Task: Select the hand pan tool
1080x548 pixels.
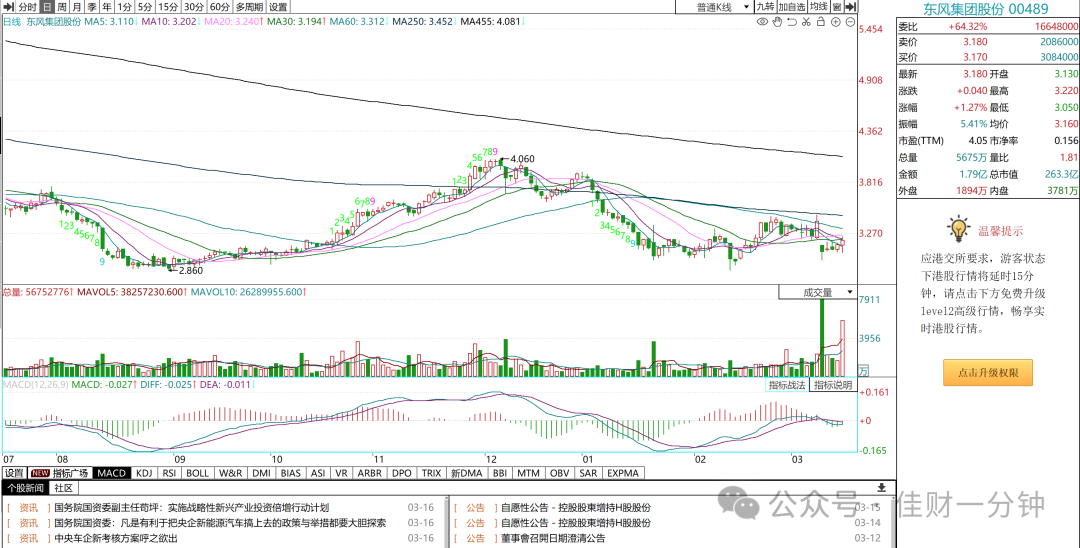Action: [x=778, y=21]
